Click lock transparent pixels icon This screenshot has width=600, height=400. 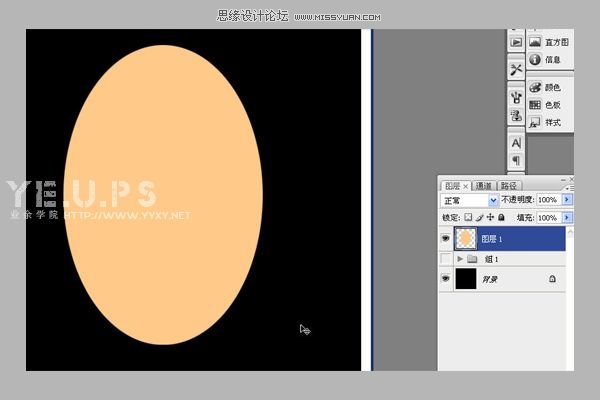point(468,217)
